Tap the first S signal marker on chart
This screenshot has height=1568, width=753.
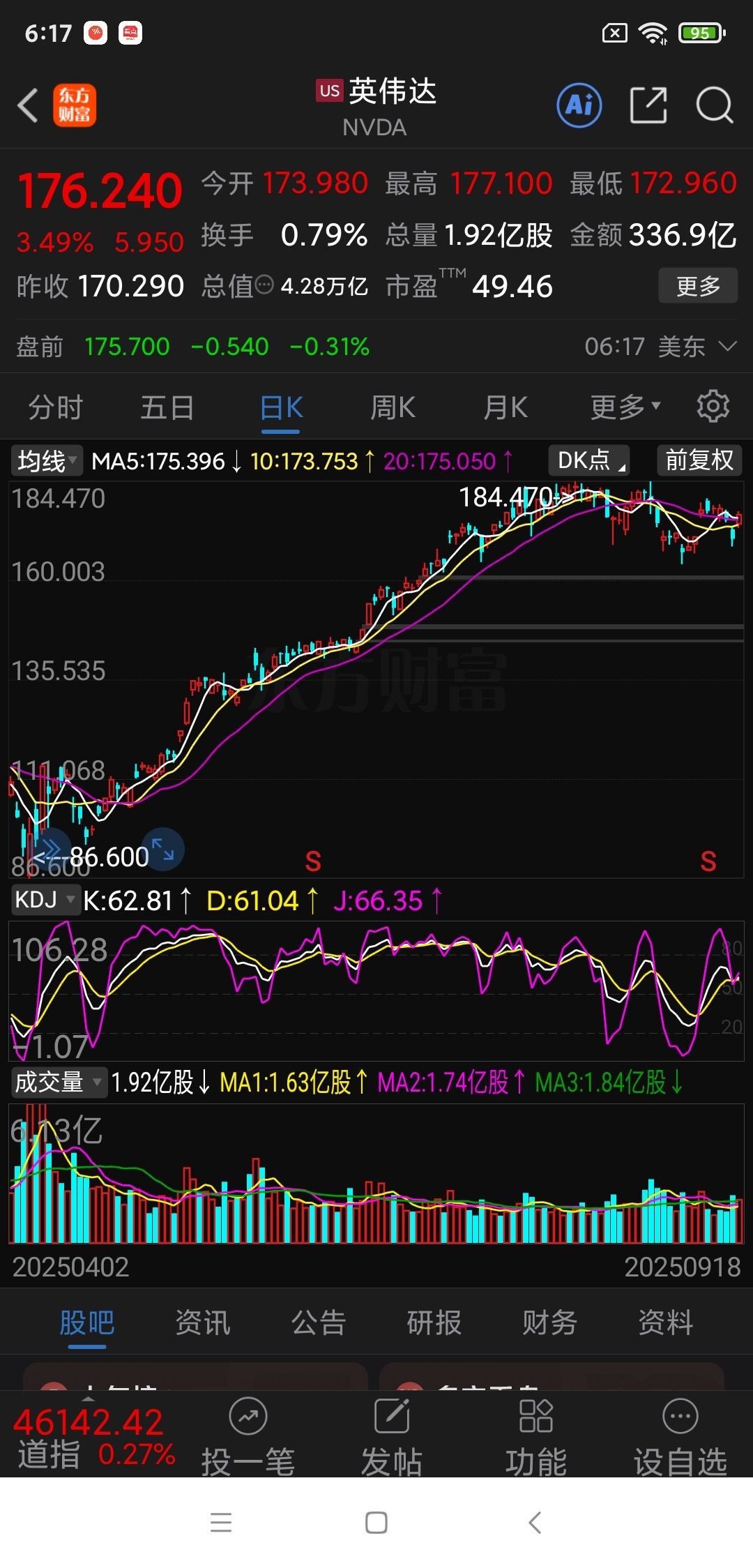[x=313, y=862]
